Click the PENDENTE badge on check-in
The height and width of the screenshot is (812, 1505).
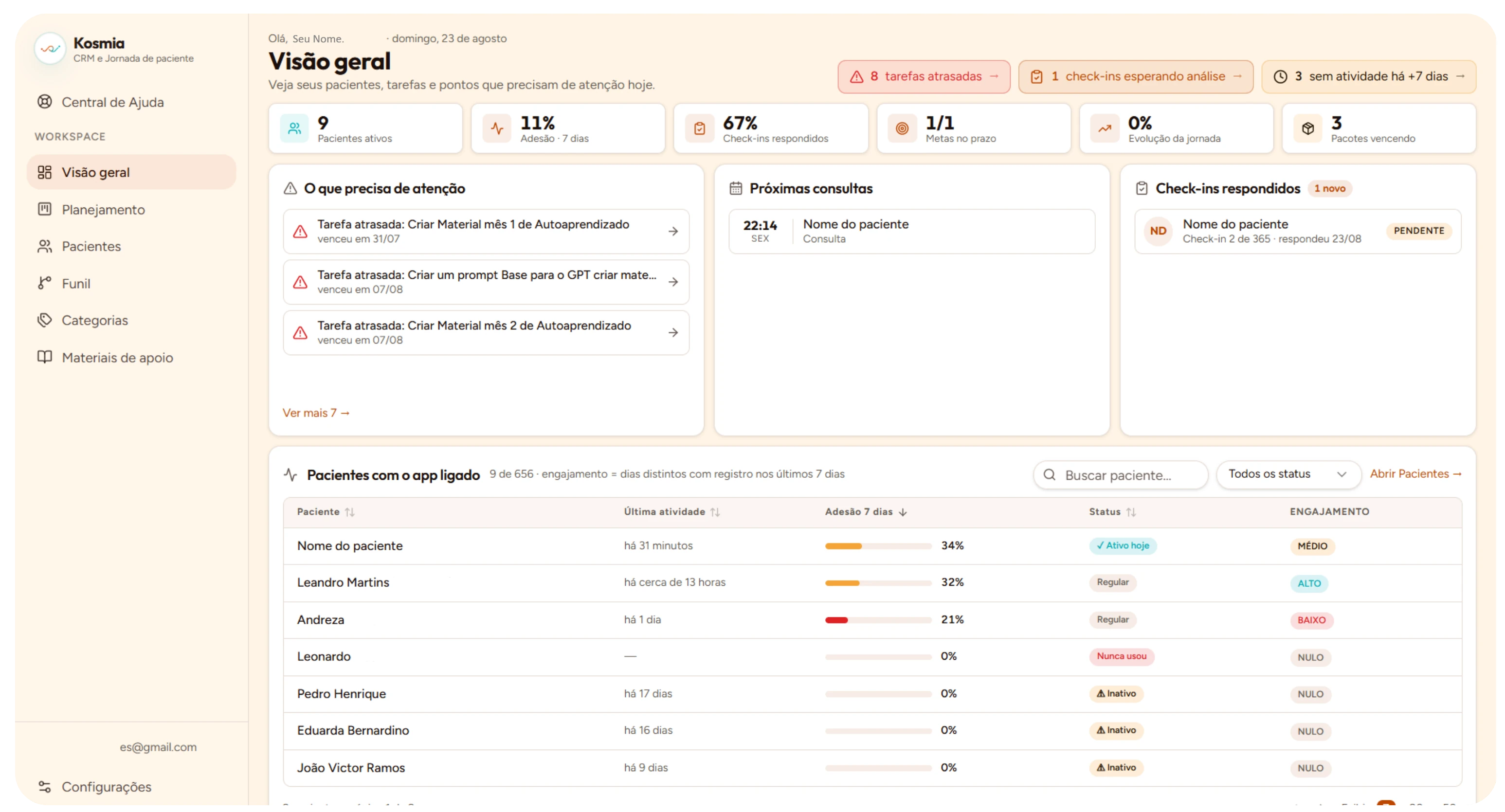pos(1418,231)
